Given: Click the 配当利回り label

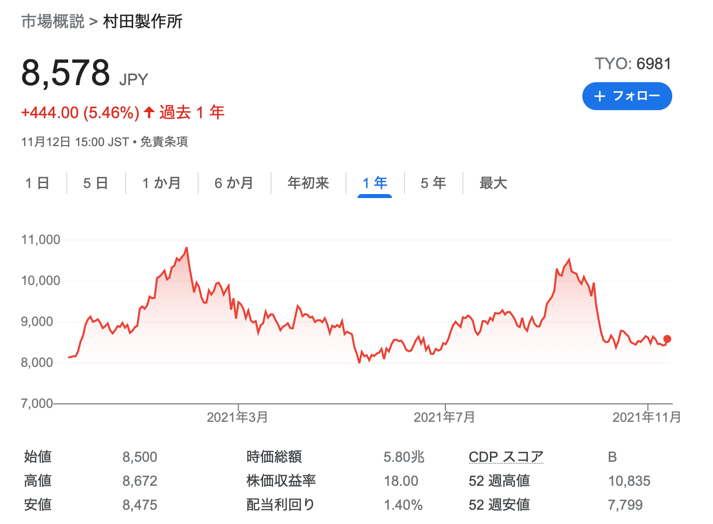Looking at the screenshot, I should point(280,504).
